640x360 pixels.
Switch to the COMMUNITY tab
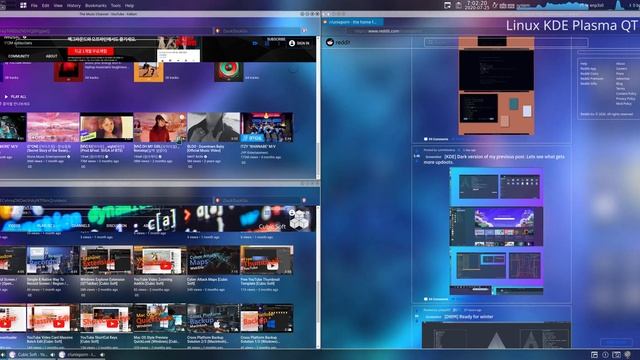coord(19,56)
